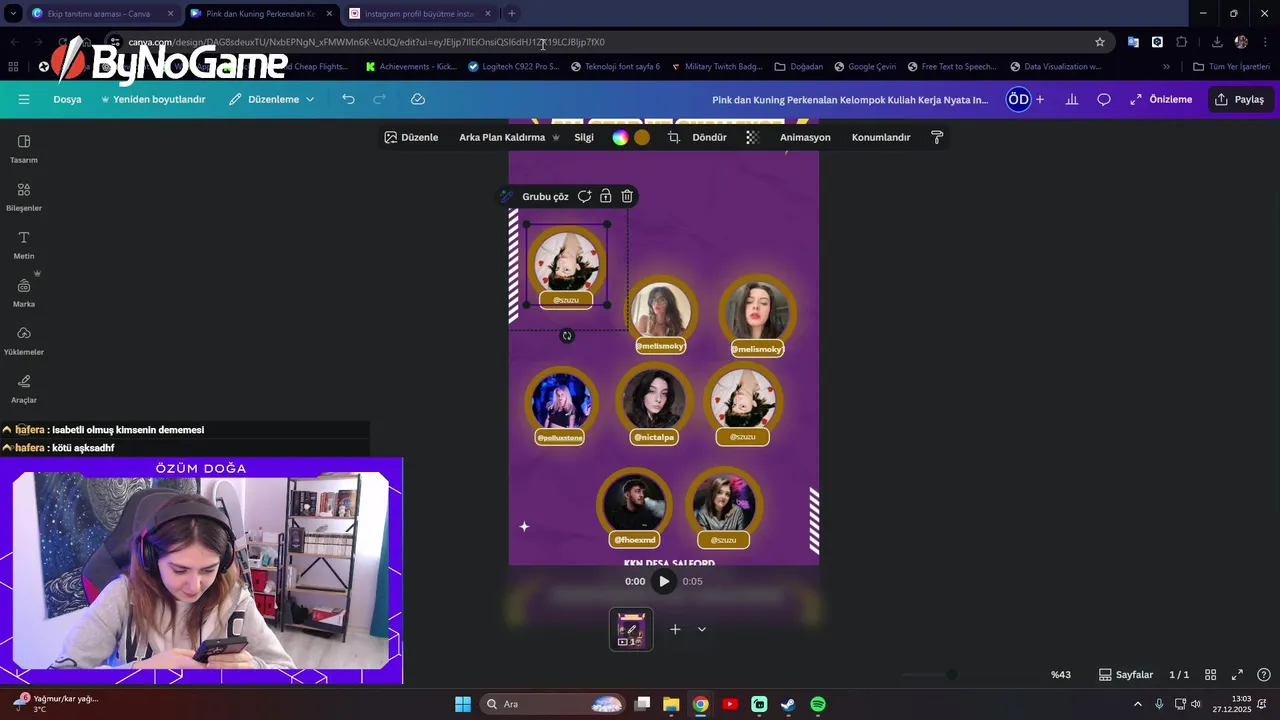Open the comment-refresh icon beside Grubu çöz

584,196
